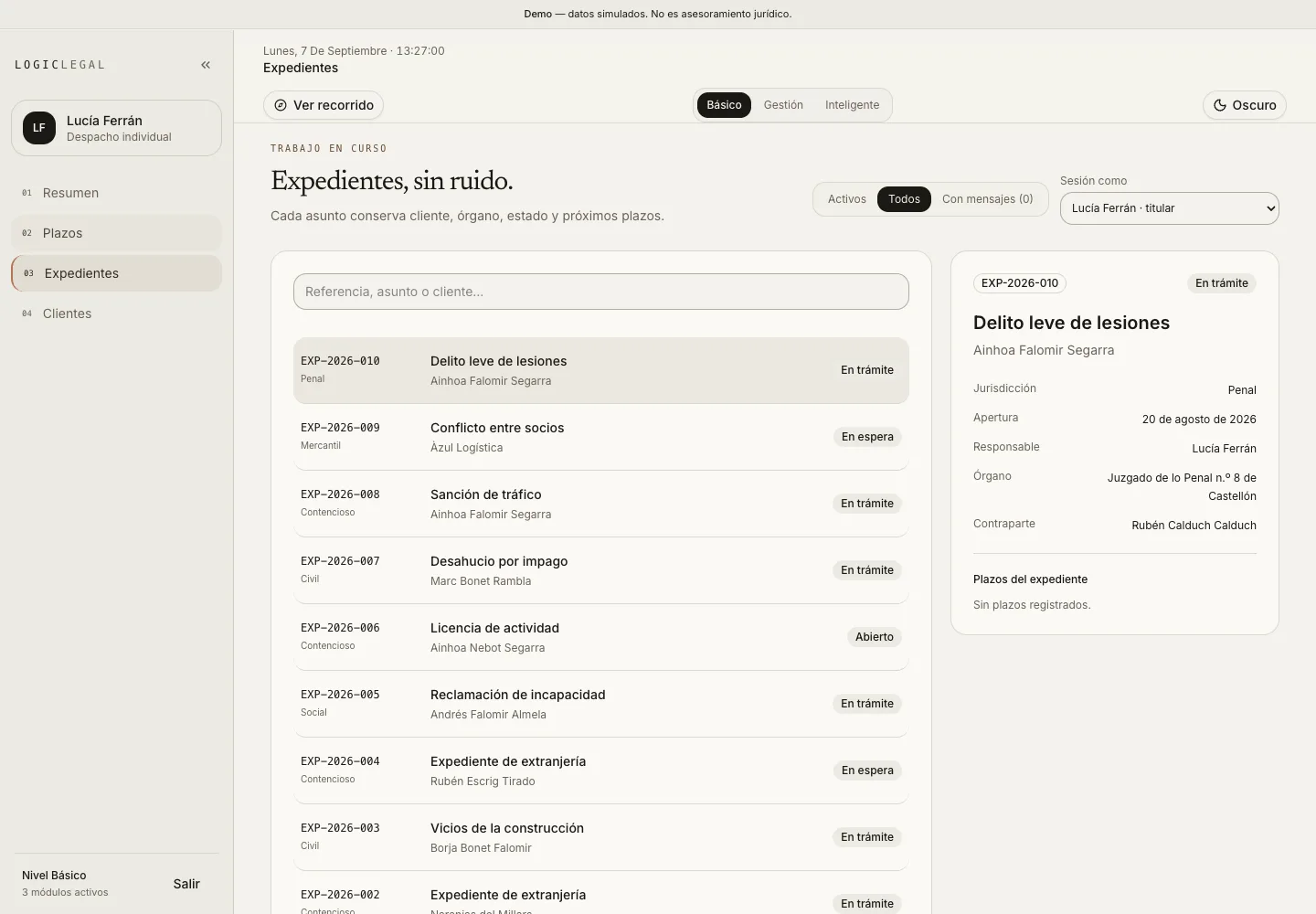Open expediente EXP-2026-009 Conflicto entre socios
This screenshot has height=914, width=1316.
(x=600, y=438)
